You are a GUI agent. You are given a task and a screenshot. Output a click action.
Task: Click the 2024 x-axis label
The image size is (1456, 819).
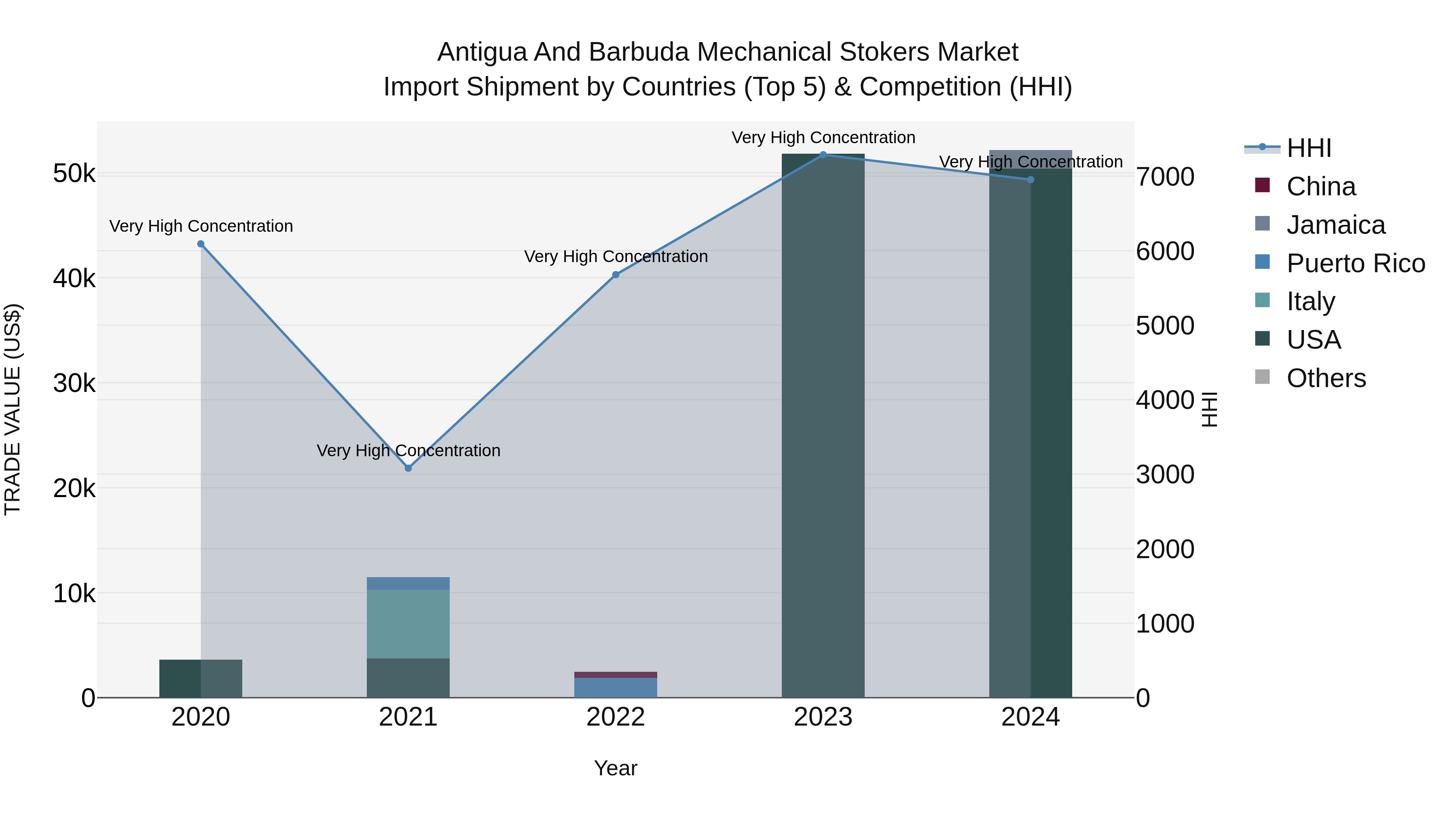[1031, 717]
